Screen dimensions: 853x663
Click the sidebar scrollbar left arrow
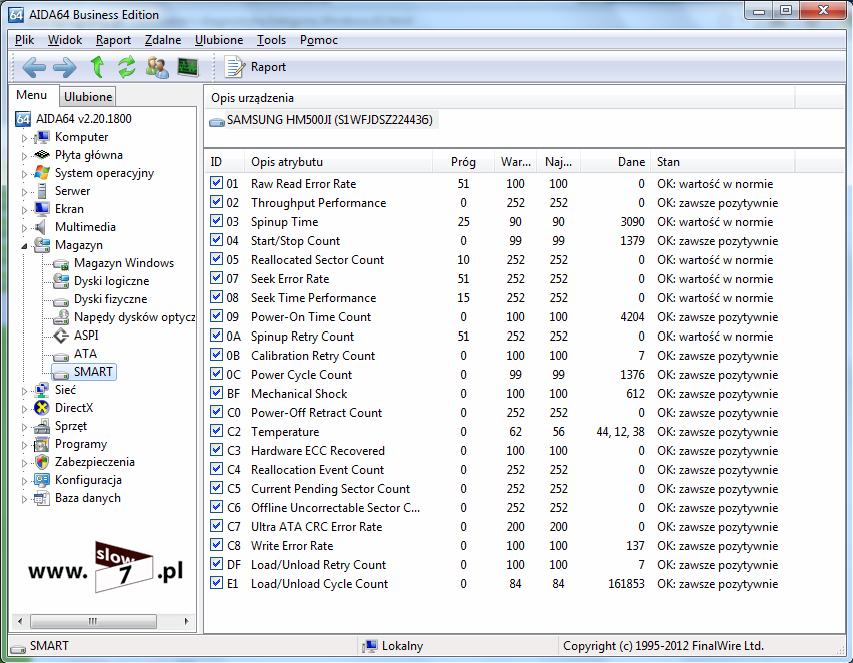[x=20, y=621]
